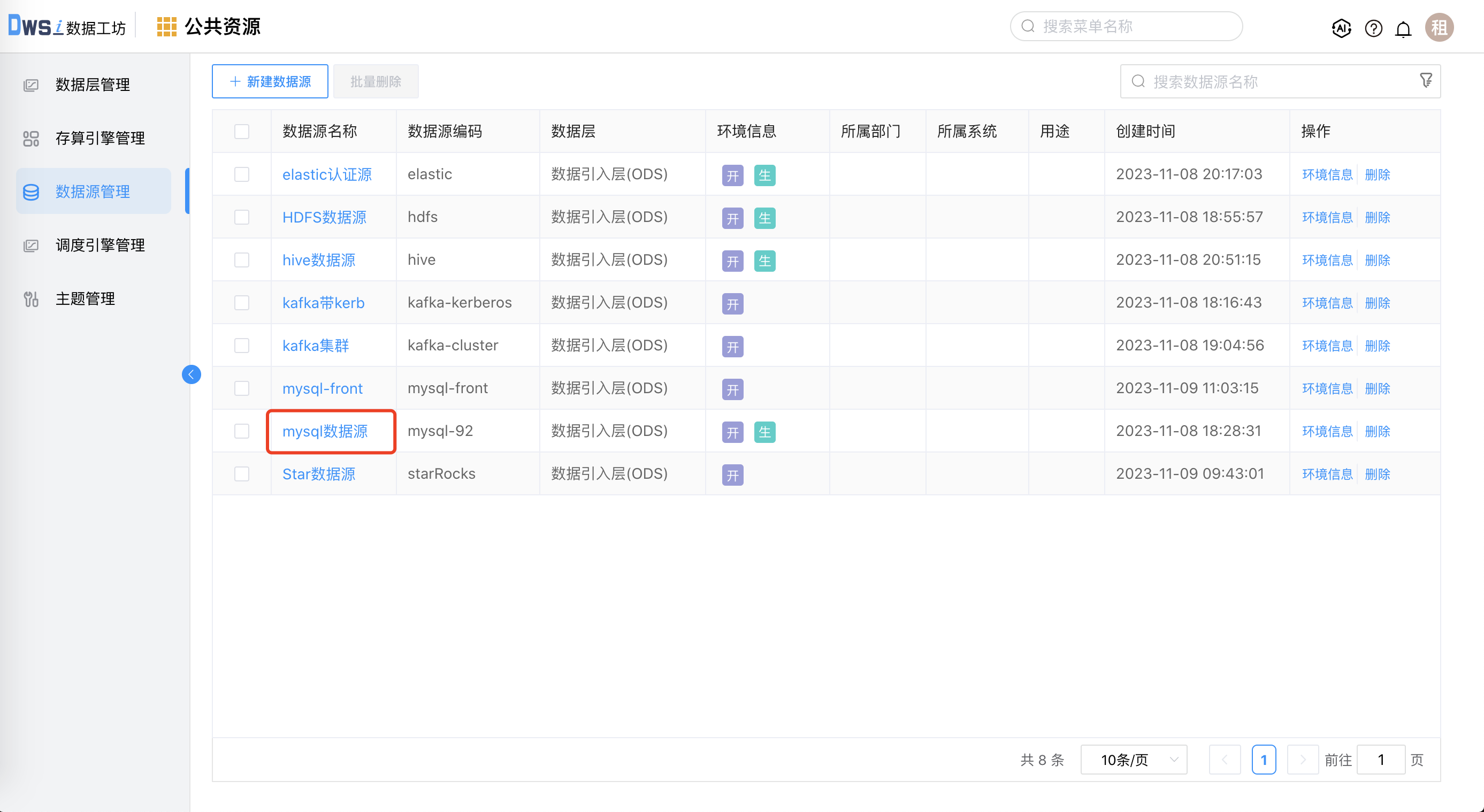
Task: Select the 存算引擎管理 sidebar icon
Action: pyautogui.click(x=31, y=138)
